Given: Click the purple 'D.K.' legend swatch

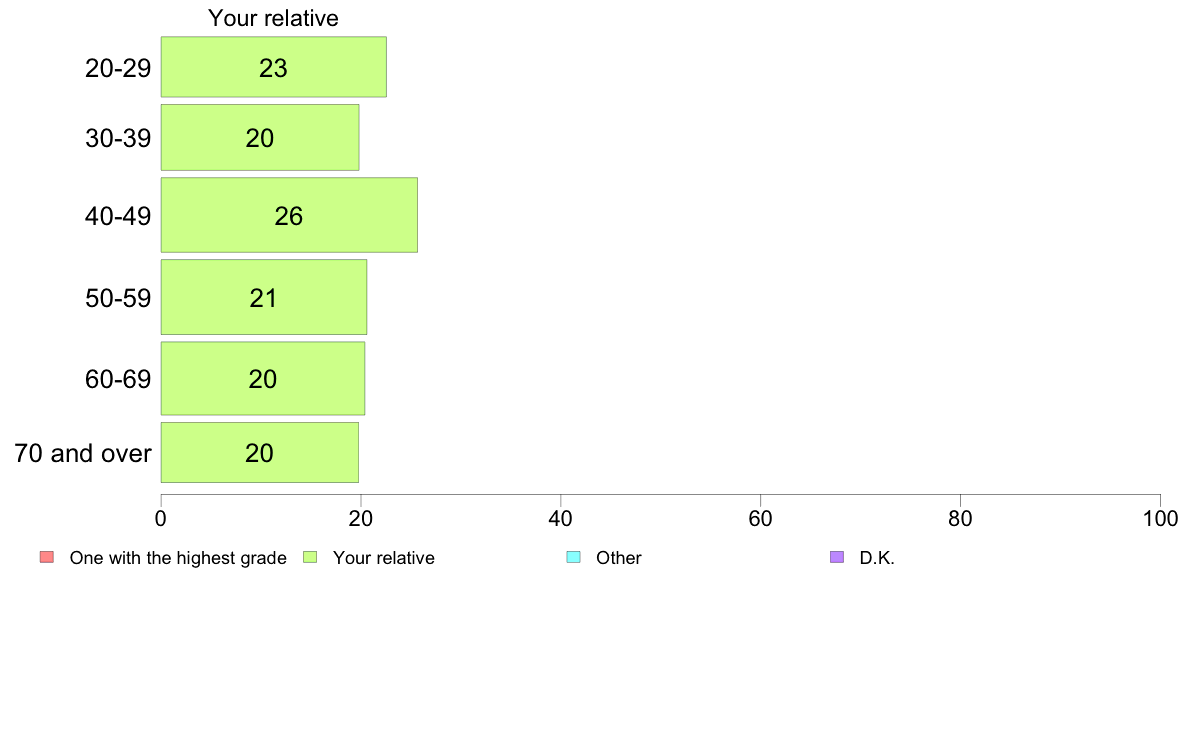Looking at the screenshot, I should point(837,557).
